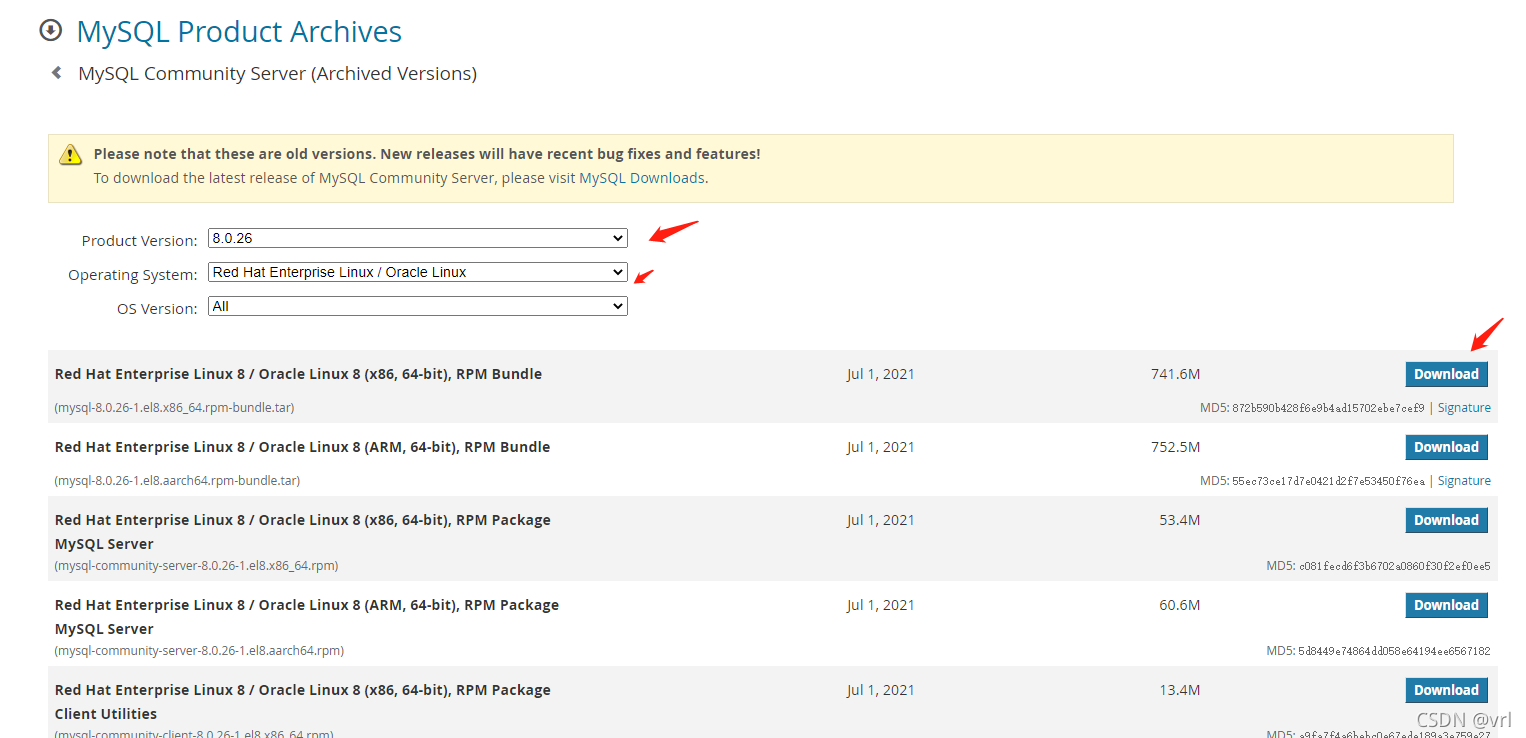Click the 53.4M file size value
This screenshot has width=1526, height=738.
point(1179,520)
